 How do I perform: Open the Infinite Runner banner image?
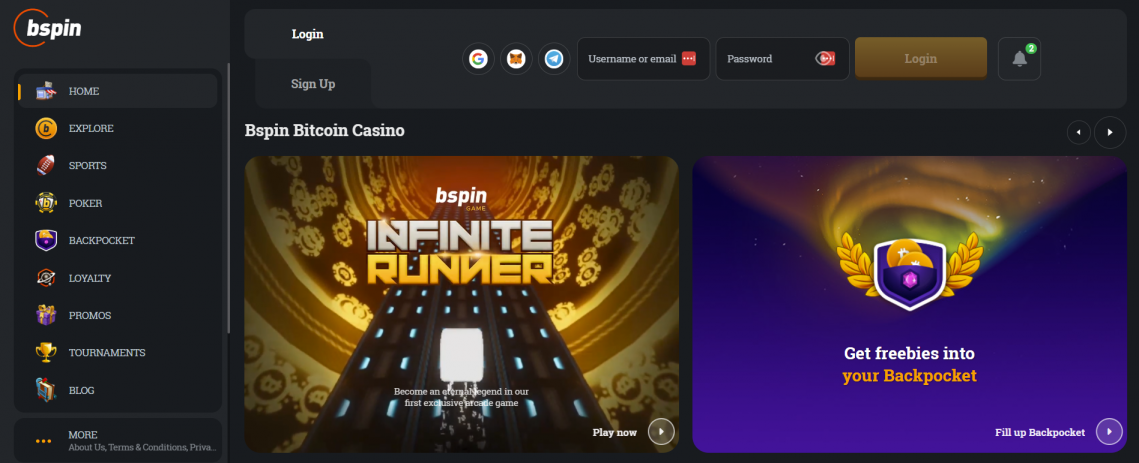pos(461,305)
